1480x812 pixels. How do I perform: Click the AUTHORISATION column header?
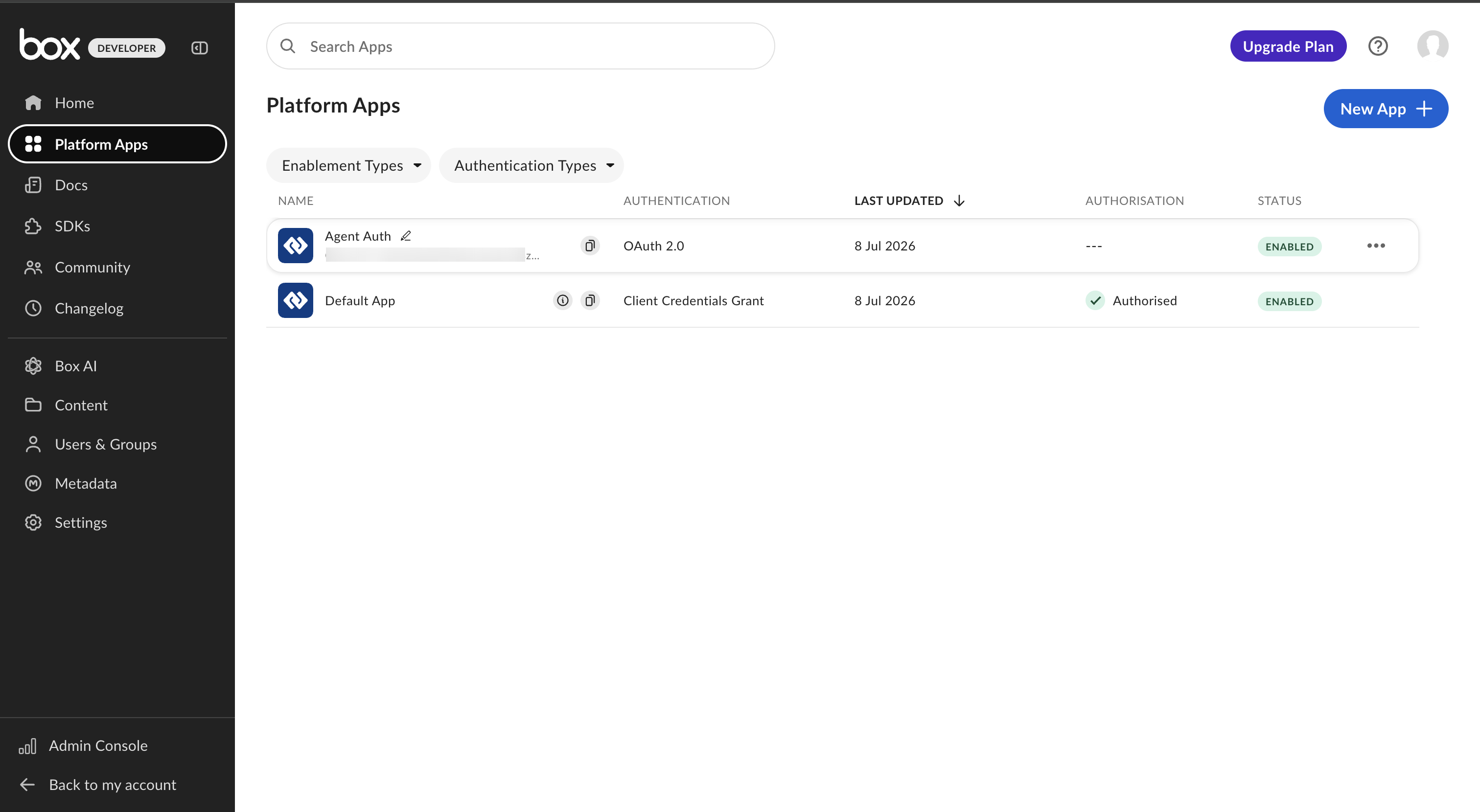(x=1134, y=201)
